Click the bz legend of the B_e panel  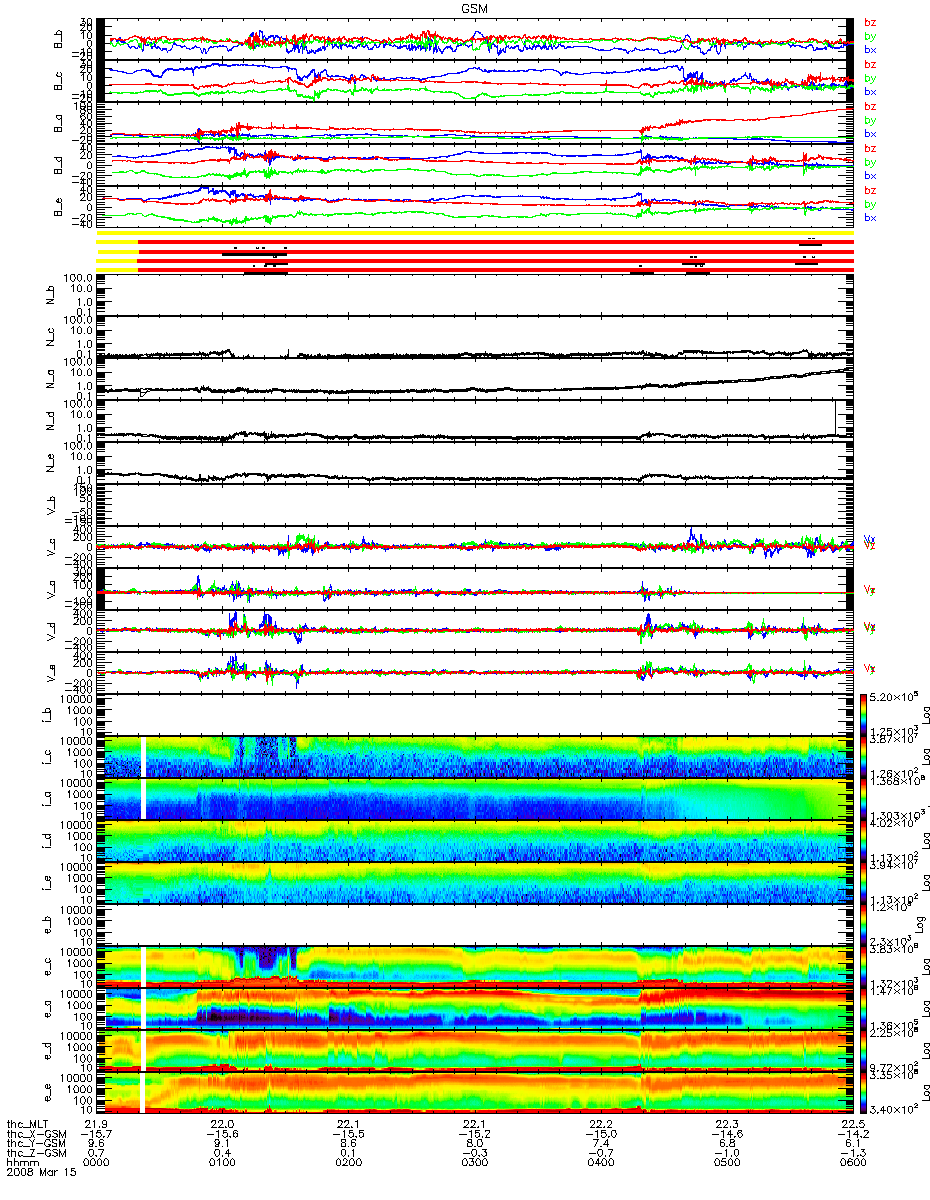click(870, 190)
